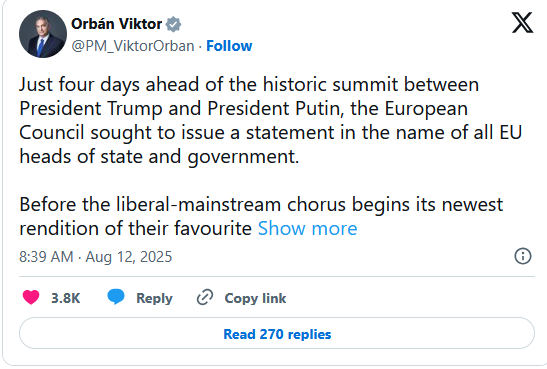Click the 3.8K like count
This screenshot has height=369, width=547.
[66, 298]
